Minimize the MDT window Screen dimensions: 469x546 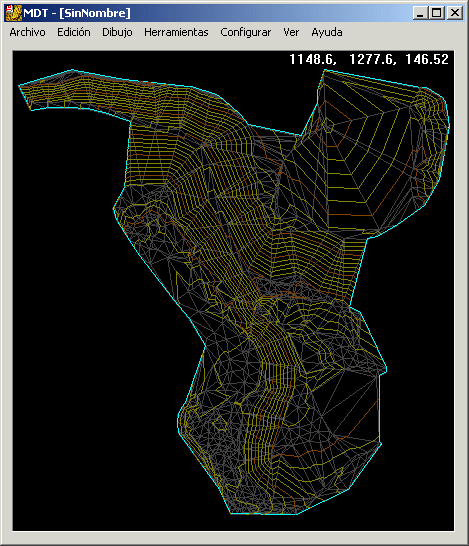pyautogui.click(x=420, y=13)
